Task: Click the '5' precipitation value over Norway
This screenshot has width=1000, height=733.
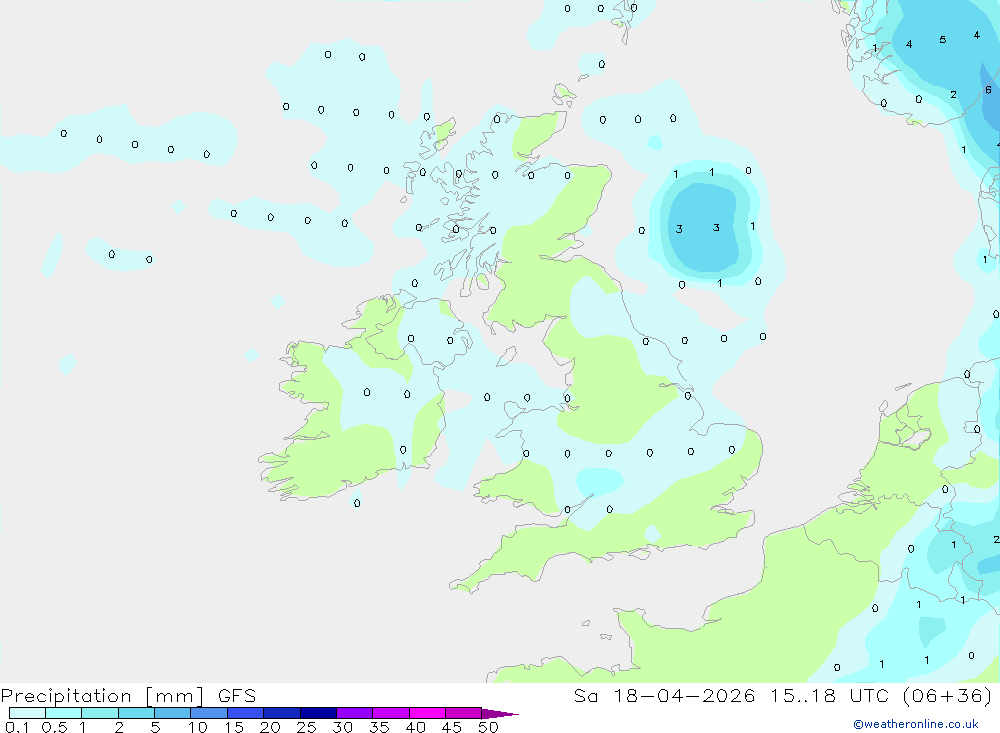Action: pyautogui.click(x=943, y=40)
